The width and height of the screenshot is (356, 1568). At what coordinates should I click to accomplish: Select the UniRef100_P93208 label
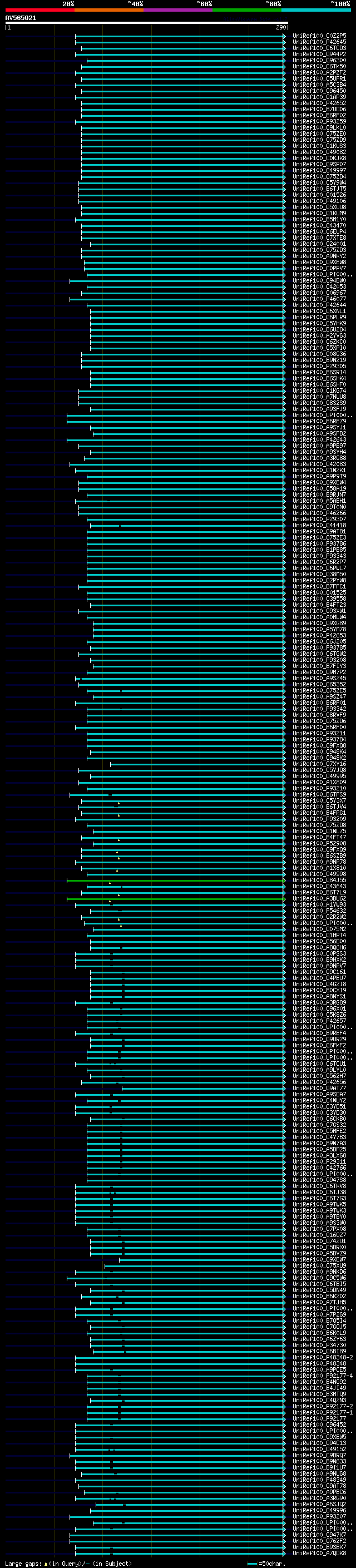click(319, 660)
